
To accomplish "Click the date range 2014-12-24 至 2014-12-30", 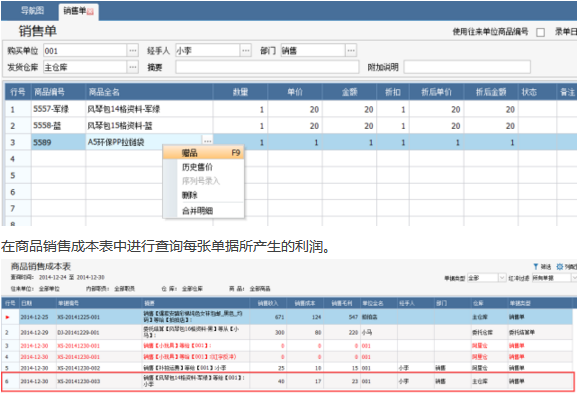I will pyautogui.click(x=72, y=278).
